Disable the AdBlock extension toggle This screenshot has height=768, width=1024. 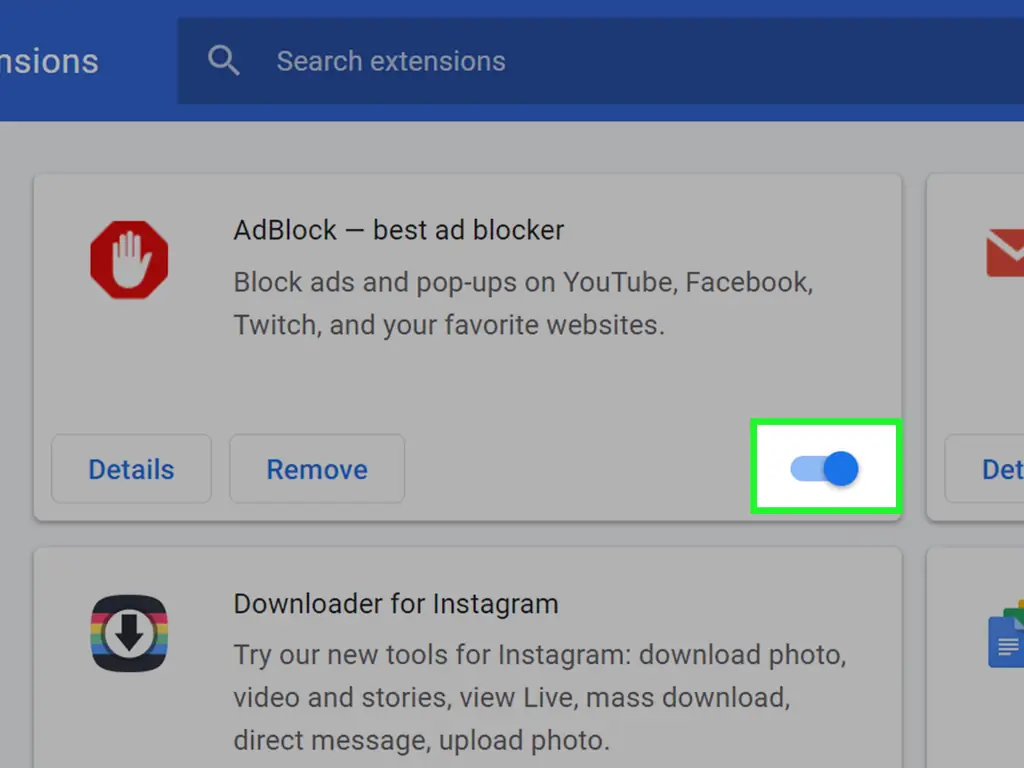pyautogui.click(x=826, y=468)
